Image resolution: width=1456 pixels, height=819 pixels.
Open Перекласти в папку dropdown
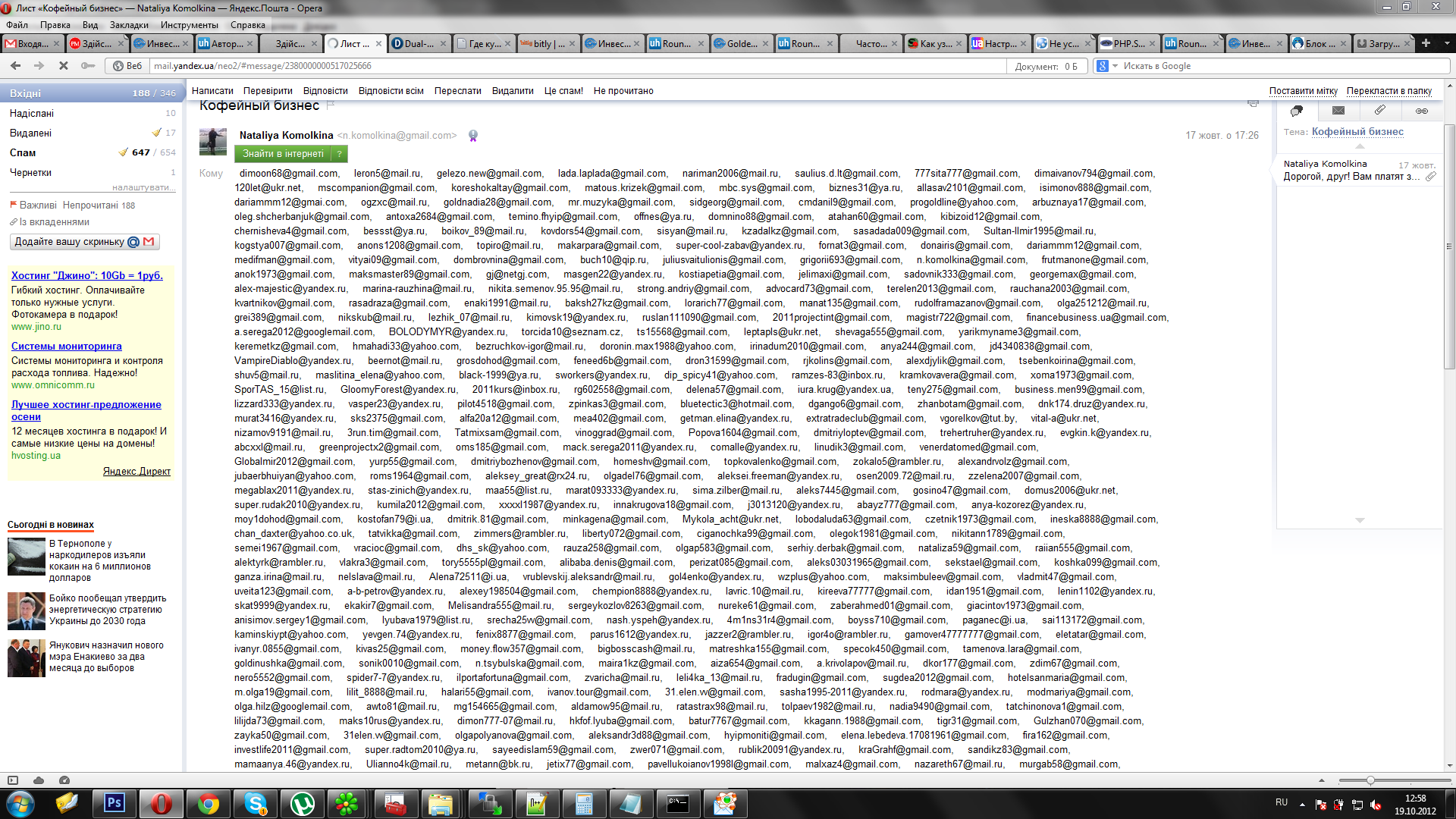pyautogui.click(x=1389, y=91)
